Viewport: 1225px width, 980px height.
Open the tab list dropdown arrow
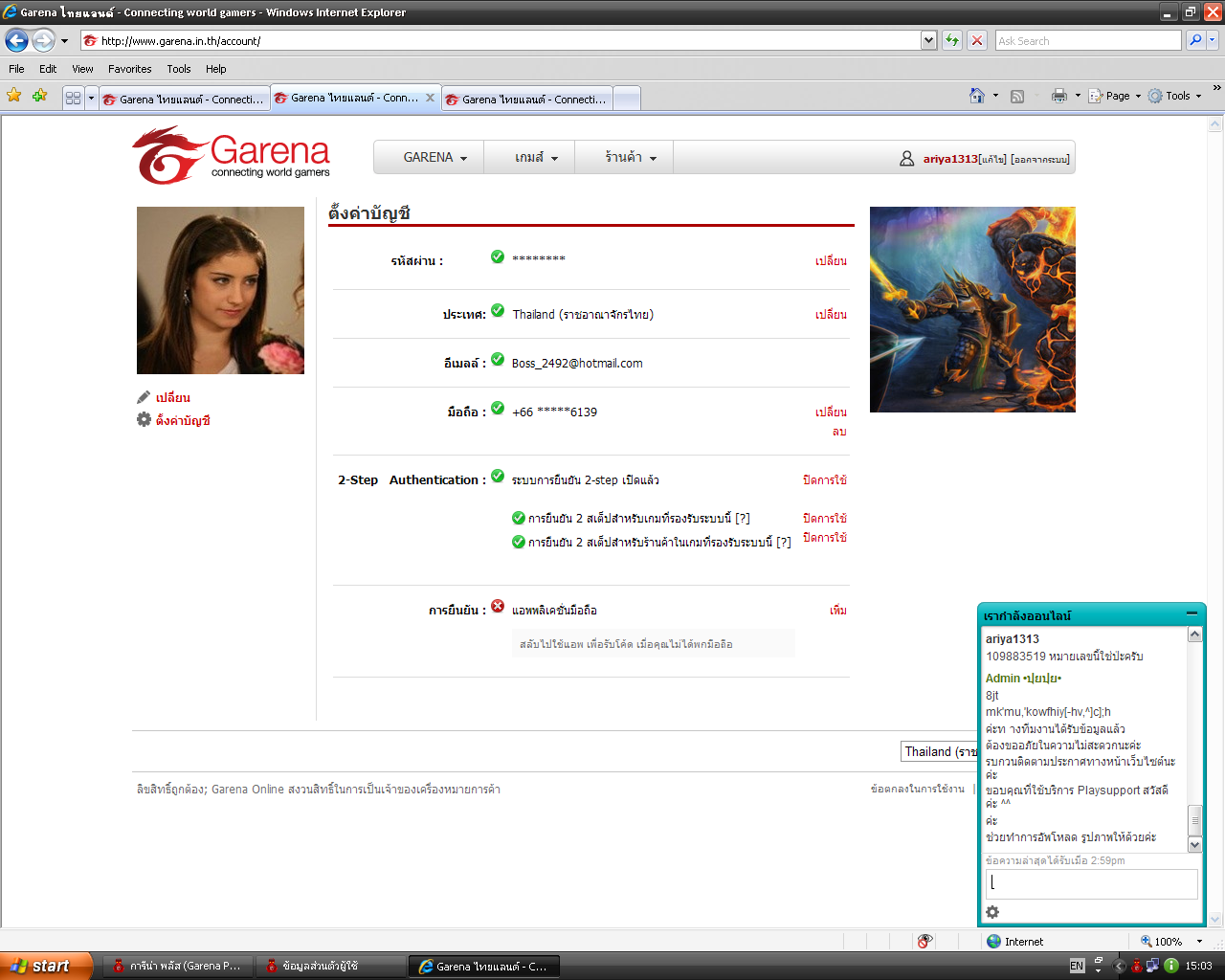tap(92, 98)
